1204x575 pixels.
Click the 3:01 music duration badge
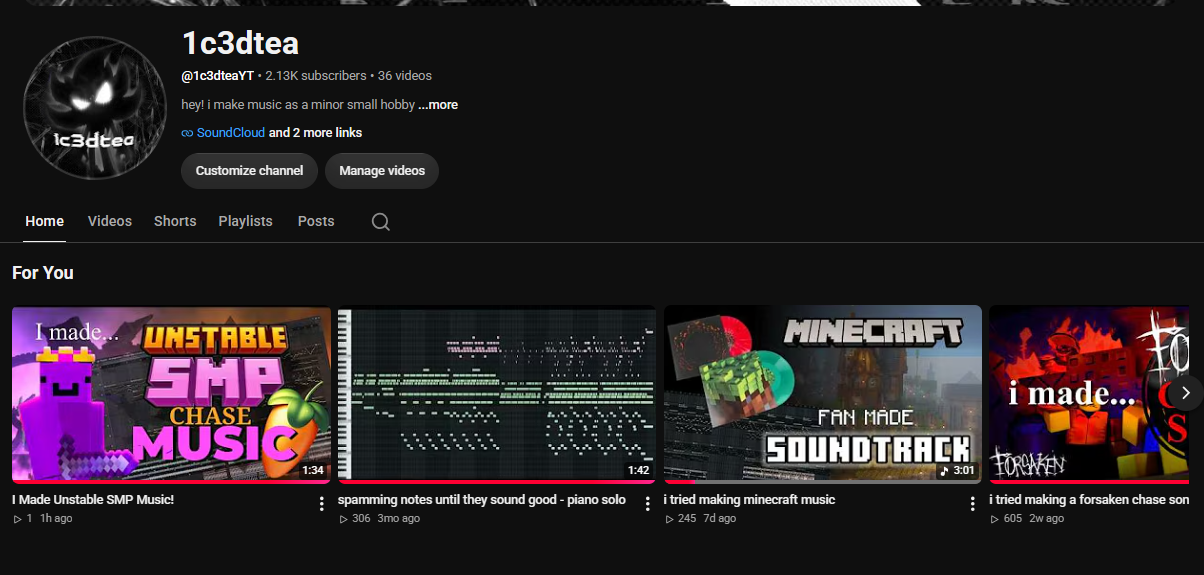[957, 470]
